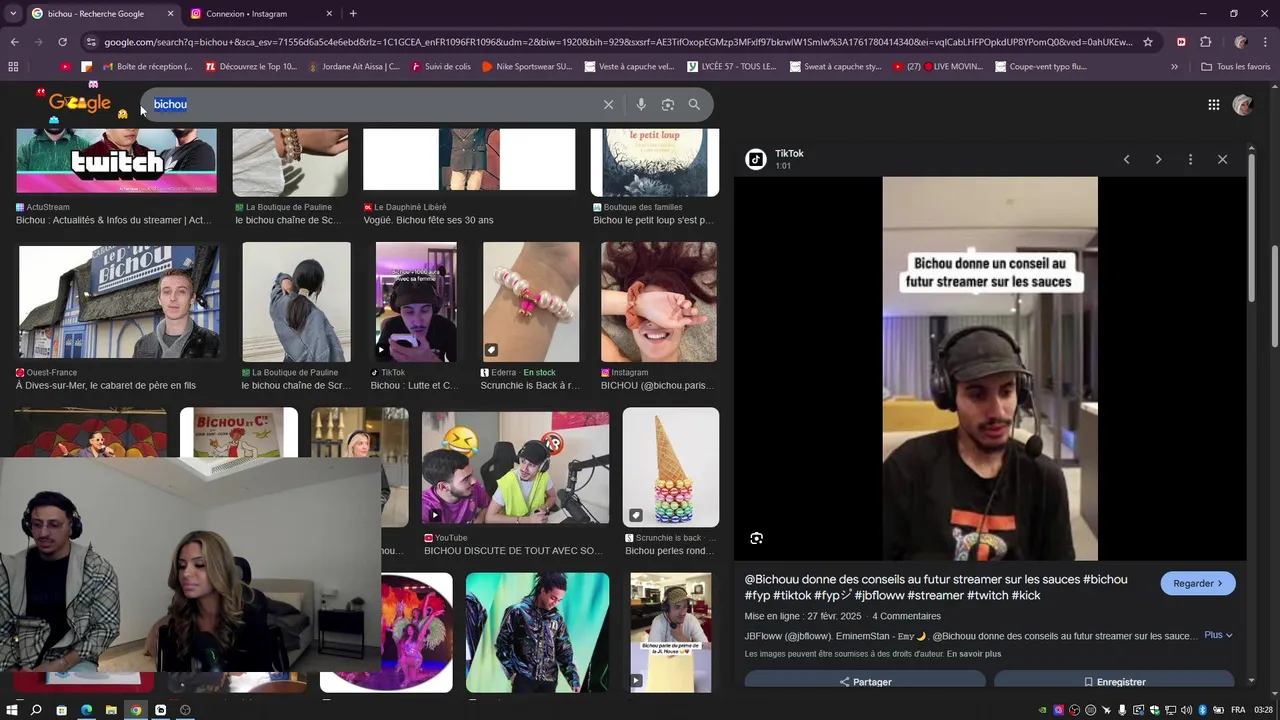Show next image in preview panel
This screenshot has width=1280, height=720.
(1158, 159)
